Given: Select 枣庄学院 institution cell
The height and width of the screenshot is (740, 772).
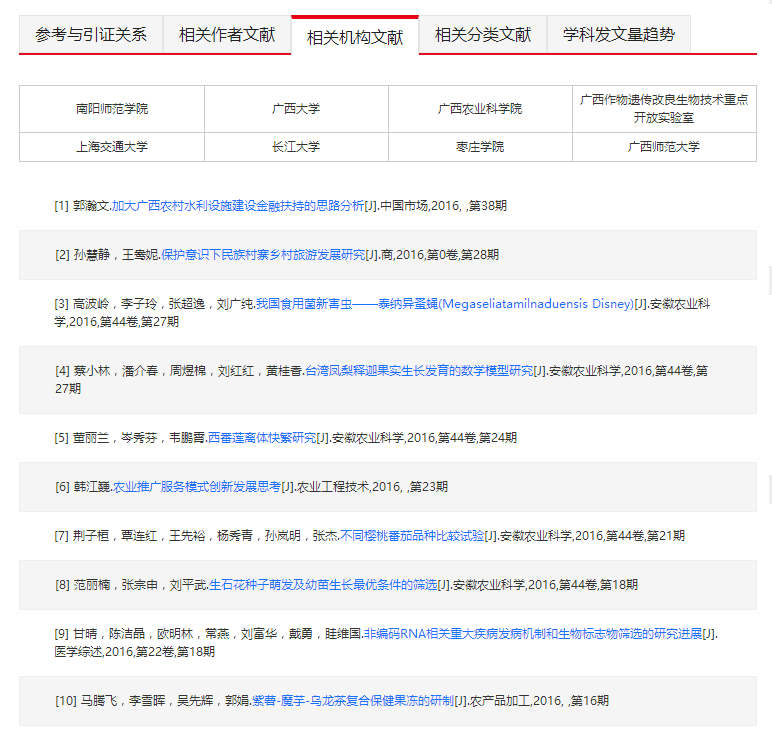Looking at the screenshot, I should point(480,147).
